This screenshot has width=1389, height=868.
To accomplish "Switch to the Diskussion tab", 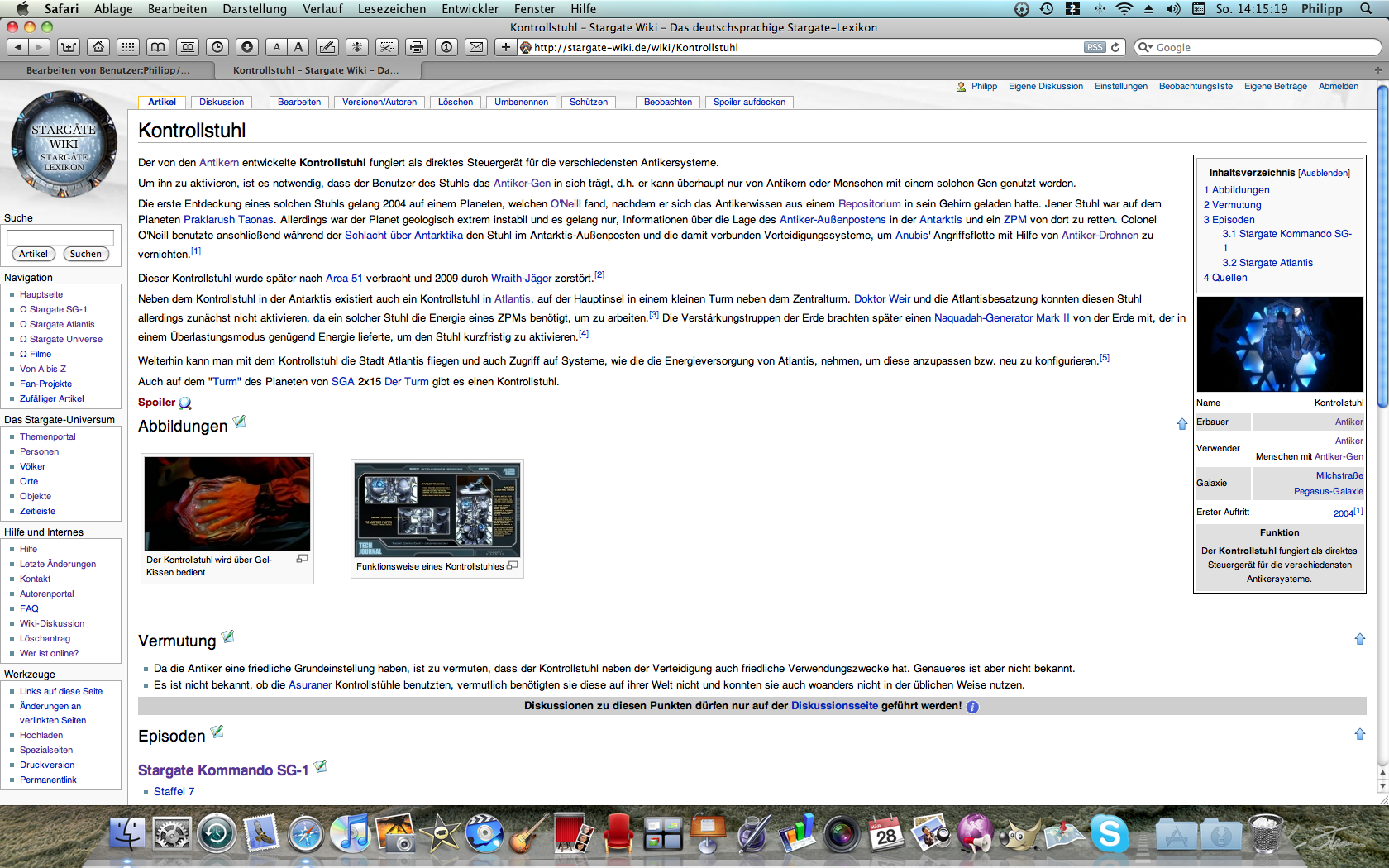I will 222,102.
